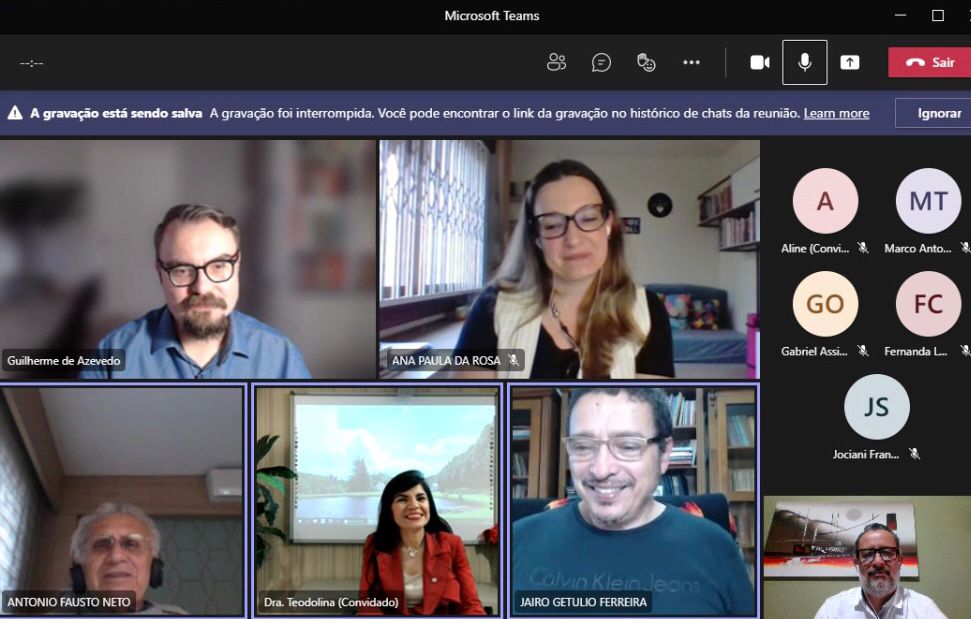Select Aline participant avatar
The image size is (971, 619).
click(825, 201)
